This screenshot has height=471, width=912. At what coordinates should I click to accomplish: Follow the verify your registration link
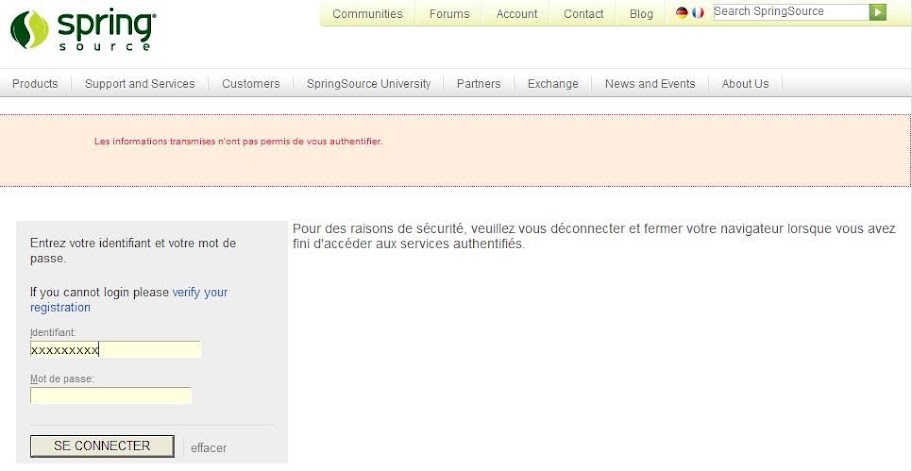[129, 299]
